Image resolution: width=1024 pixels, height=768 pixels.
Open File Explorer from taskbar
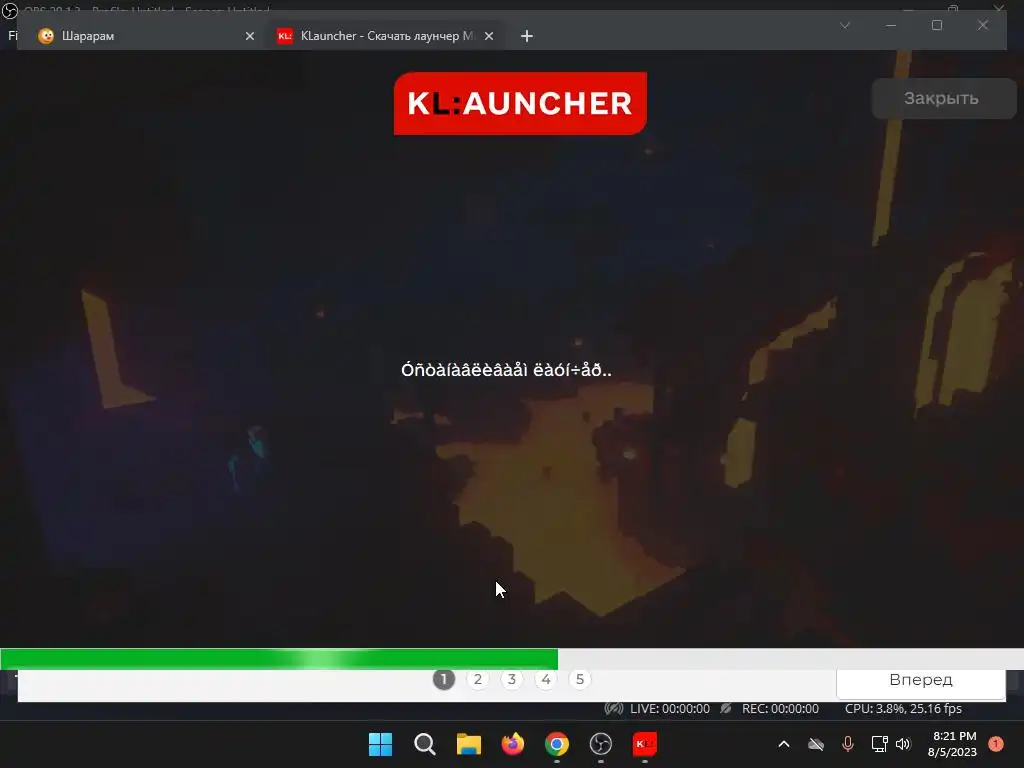click(468, 744)
